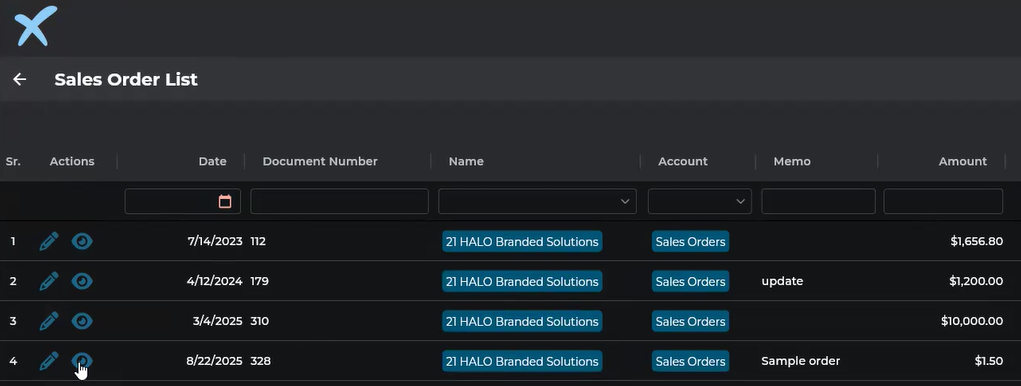Edit sales order 328 with pencil icon
The image size is (1021, 386).
(x=49, y=361)
